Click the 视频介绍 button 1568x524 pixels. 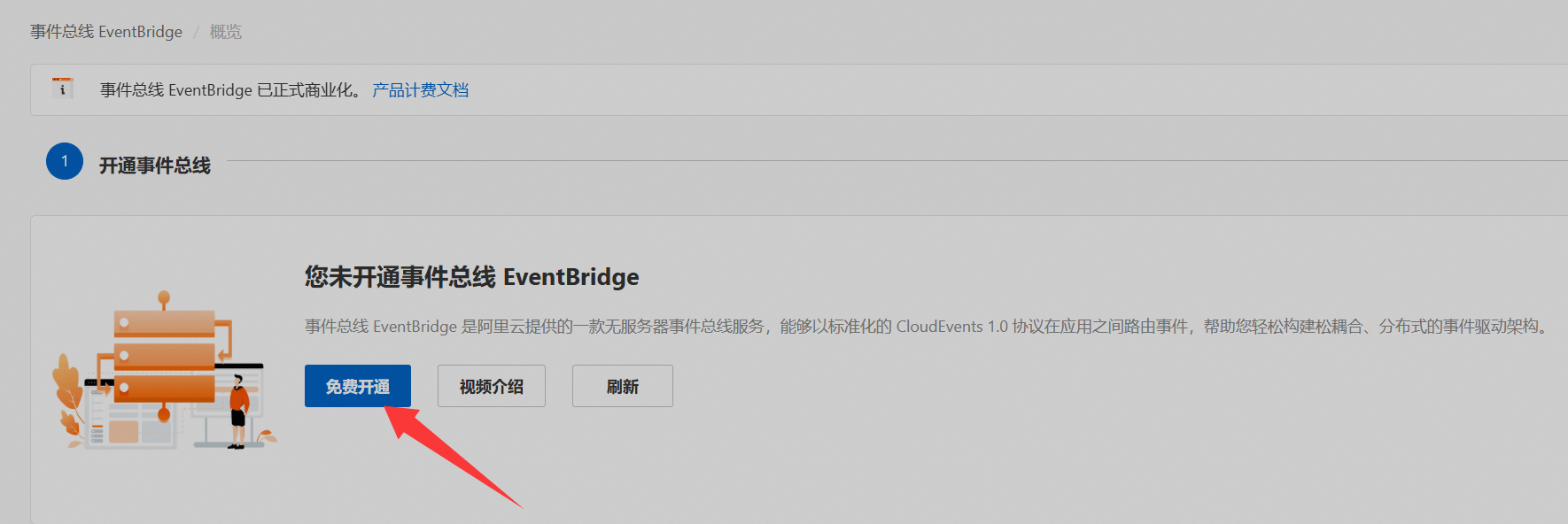pos(491,386)
